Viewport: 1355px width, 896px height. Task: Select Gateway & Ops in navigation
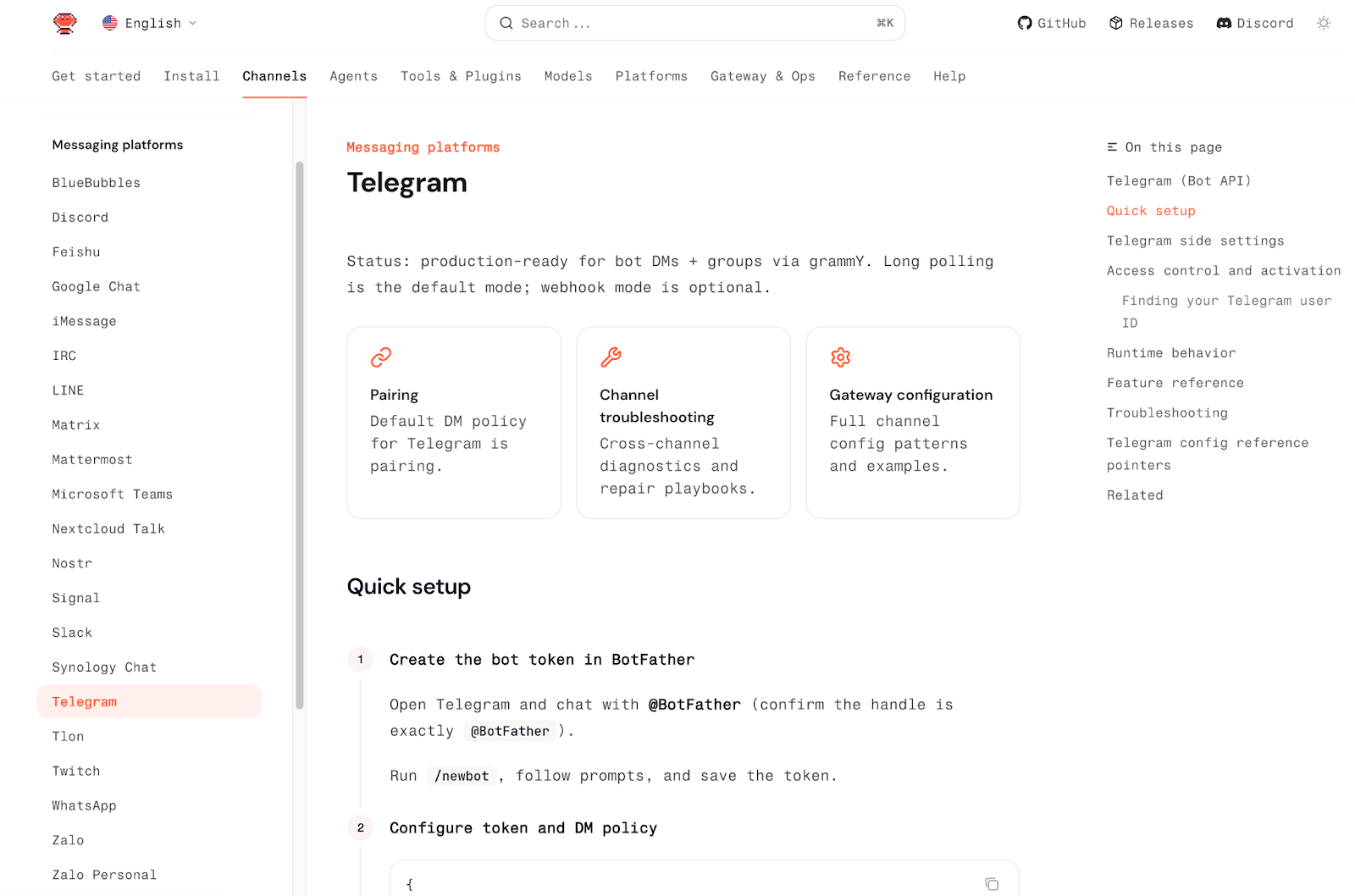[762, 76]
